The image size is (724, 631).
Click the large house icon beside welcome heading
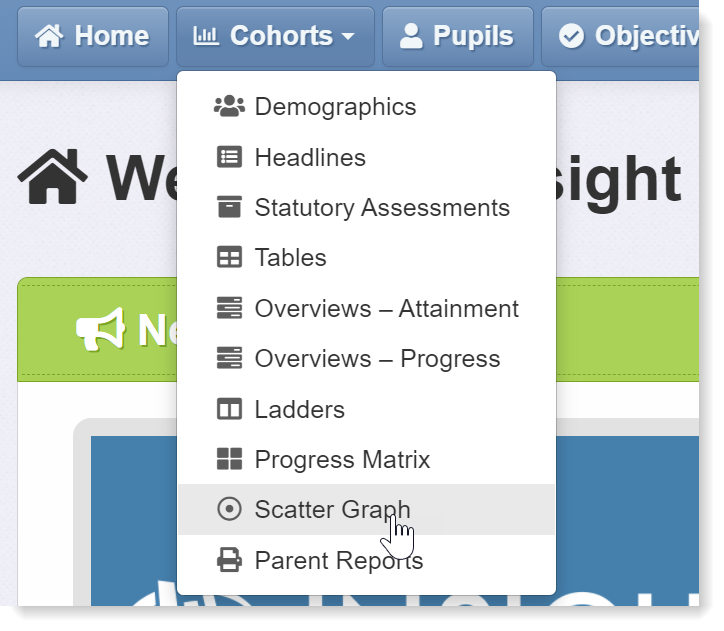[x=52, y=177]
